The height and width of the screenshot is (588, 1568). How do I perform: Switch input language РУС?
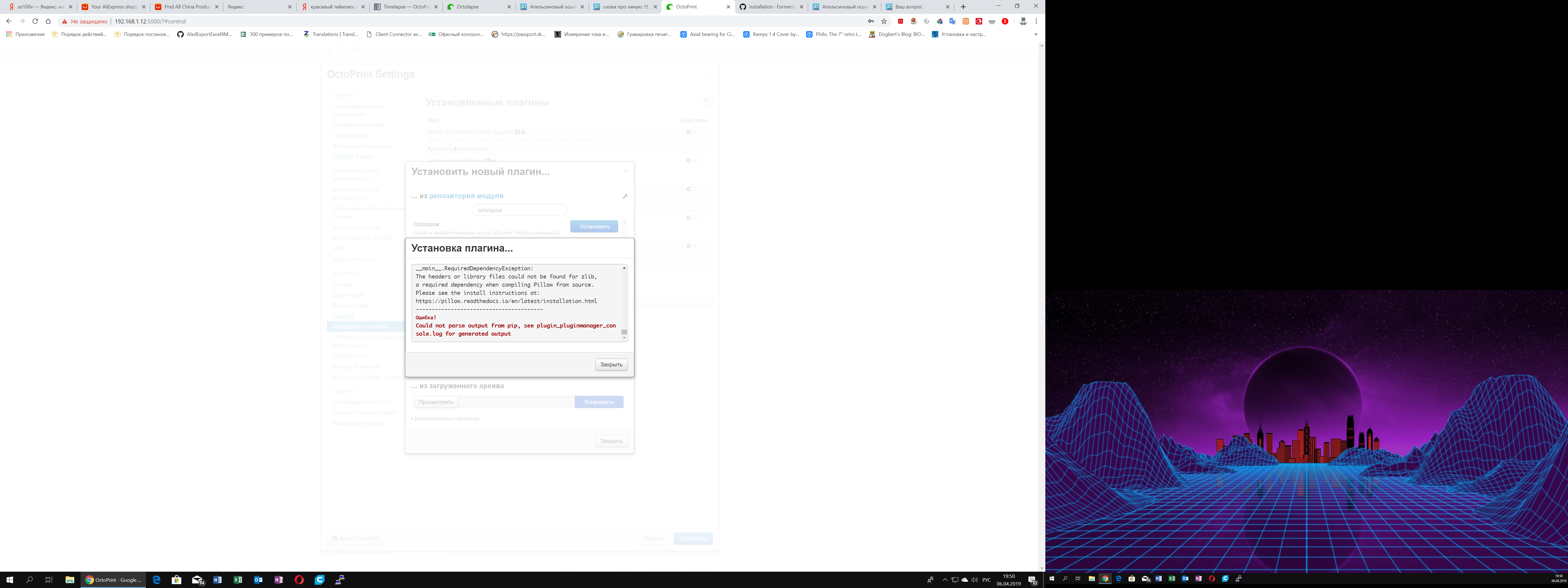(x=987, y=580)
